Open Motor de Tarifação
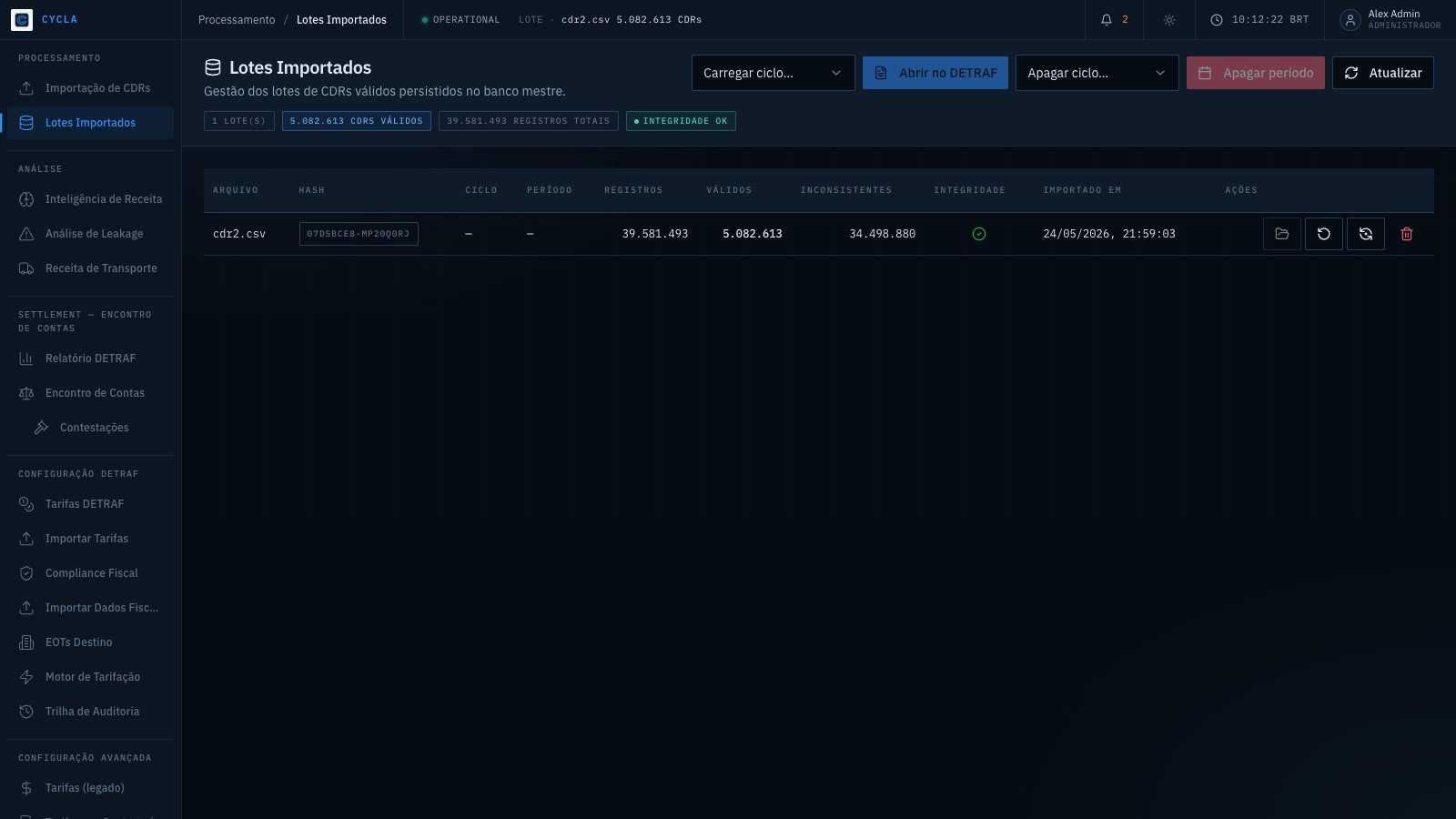 [x=90, y=677]
